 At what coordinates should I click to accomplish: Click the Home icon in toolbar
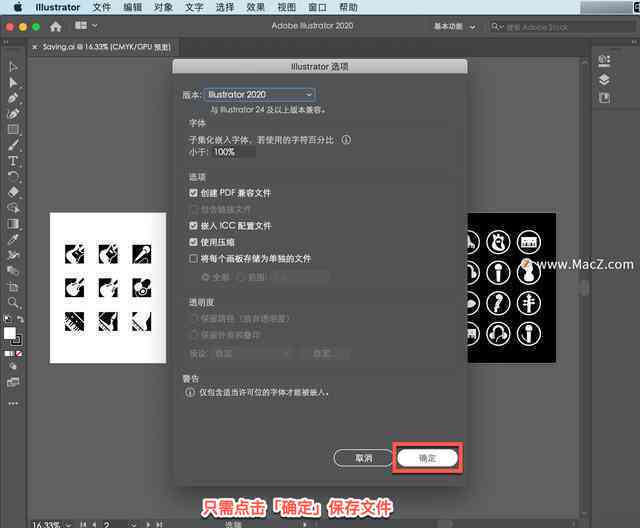tap(56, 27)
